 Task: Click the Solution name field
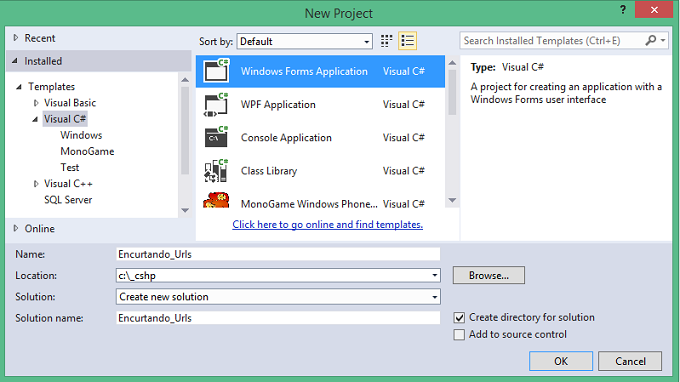[x=278, y=318]
